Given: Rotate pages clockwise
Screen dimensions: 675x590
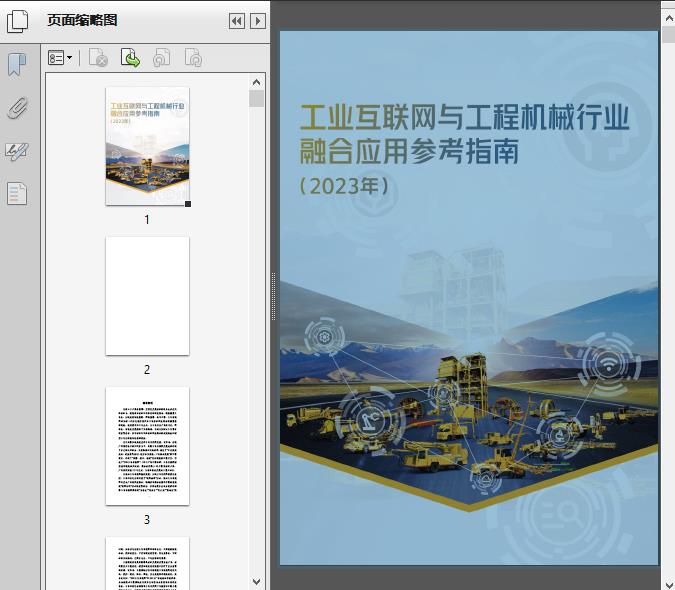Looking at the screenshot, I should click(x=193, y=58).
